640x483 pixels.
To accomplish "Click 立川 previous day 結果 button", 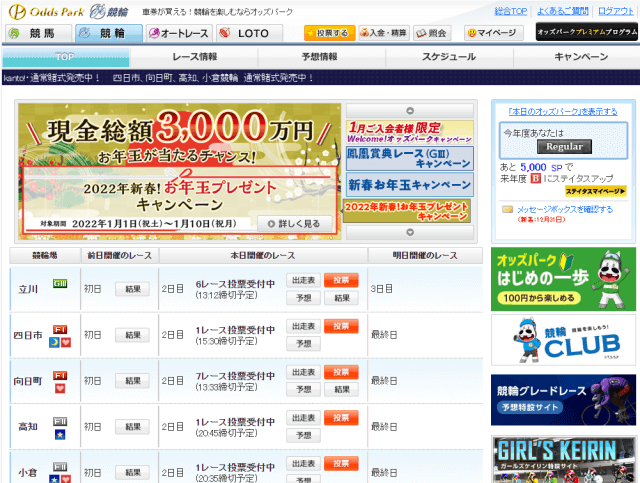I will [x=132, y=289].
